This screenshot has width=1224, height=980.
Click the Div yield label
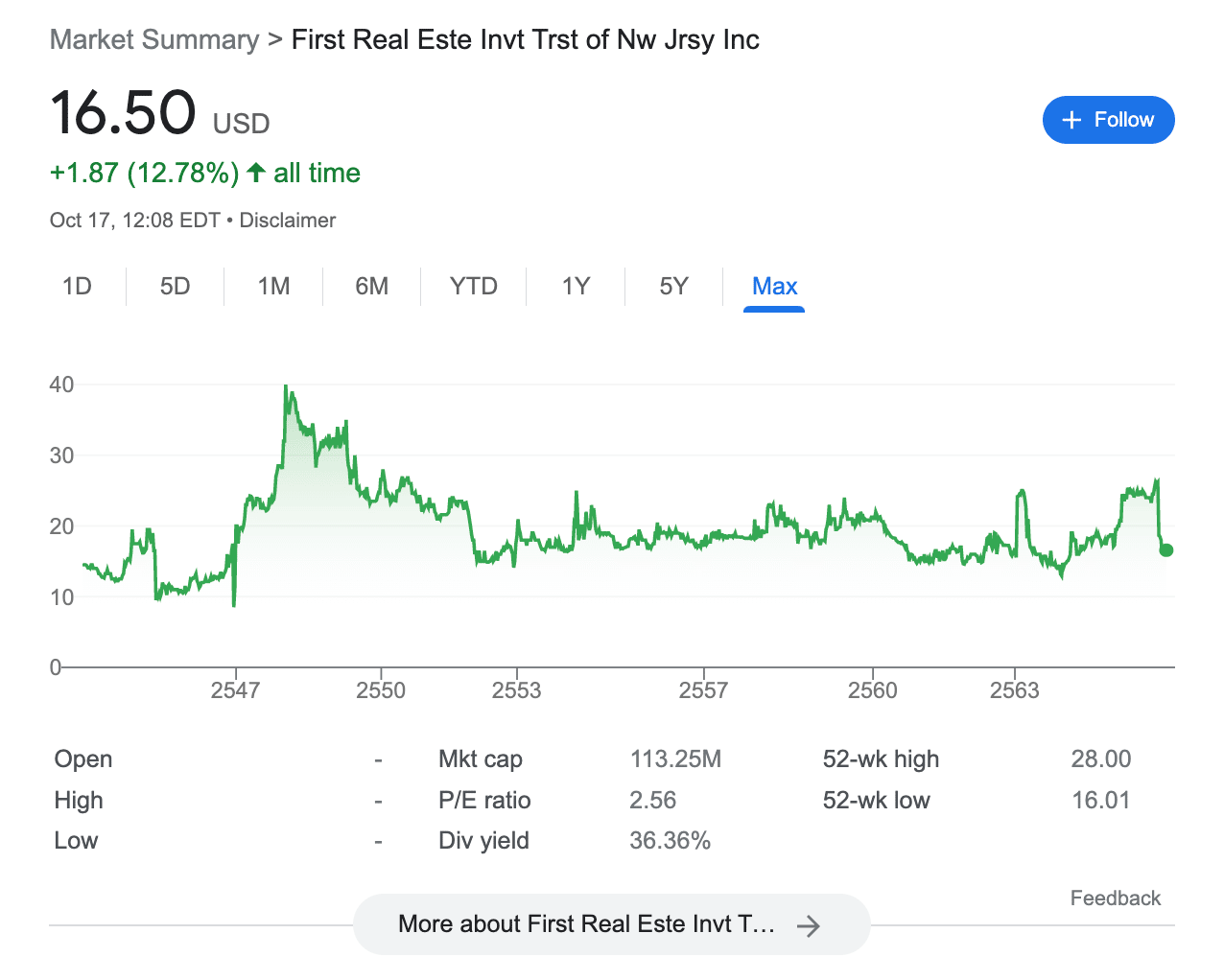click(483, 841)
